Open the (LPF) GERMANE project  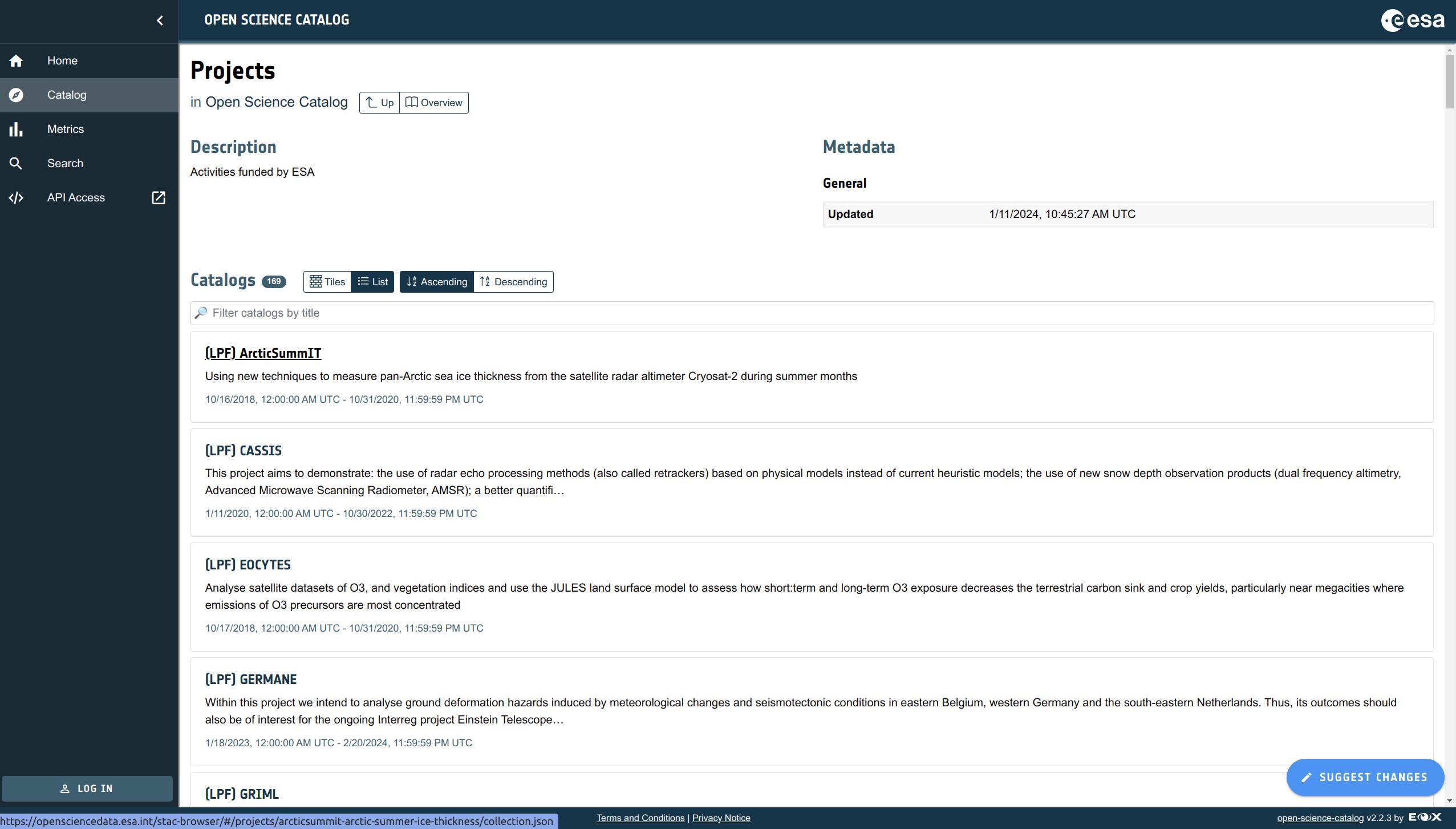click(251, 680)
